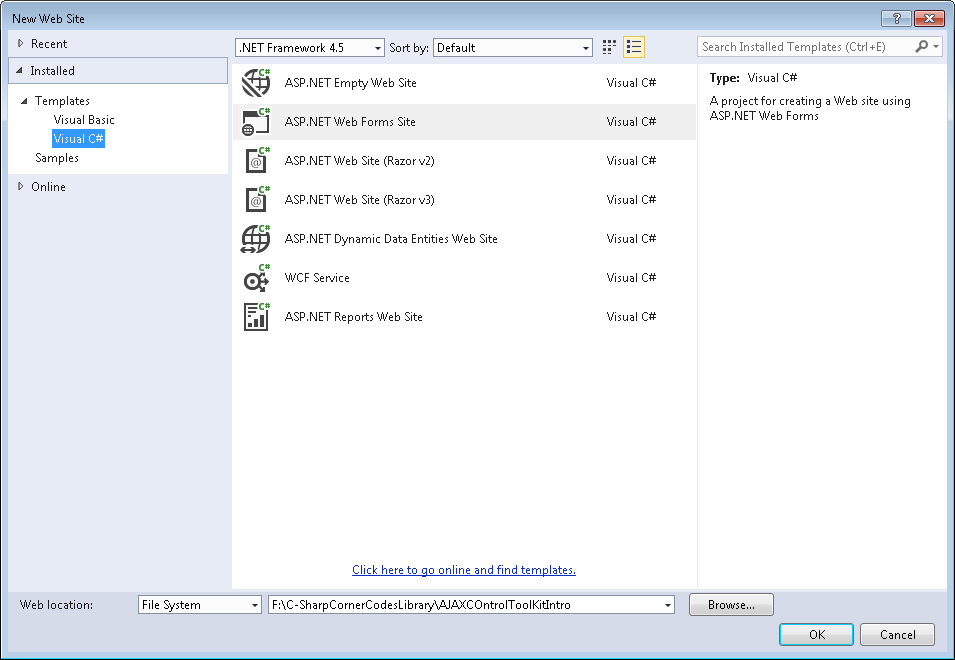Click the go online and find templates link
This screenshot has height=660, width=955.
[x=464, y=570]
